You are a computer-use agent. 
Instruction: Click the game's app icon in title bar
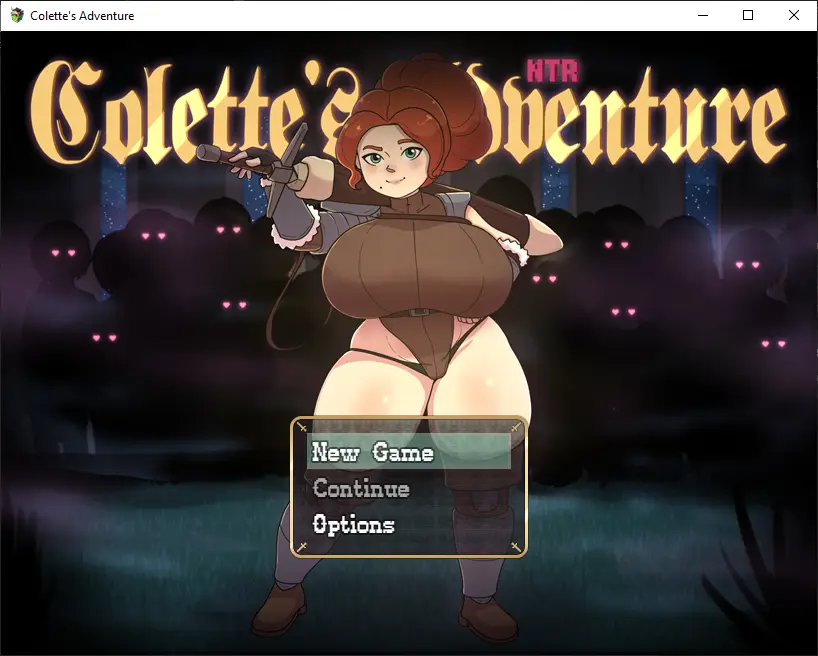[17, 15]
